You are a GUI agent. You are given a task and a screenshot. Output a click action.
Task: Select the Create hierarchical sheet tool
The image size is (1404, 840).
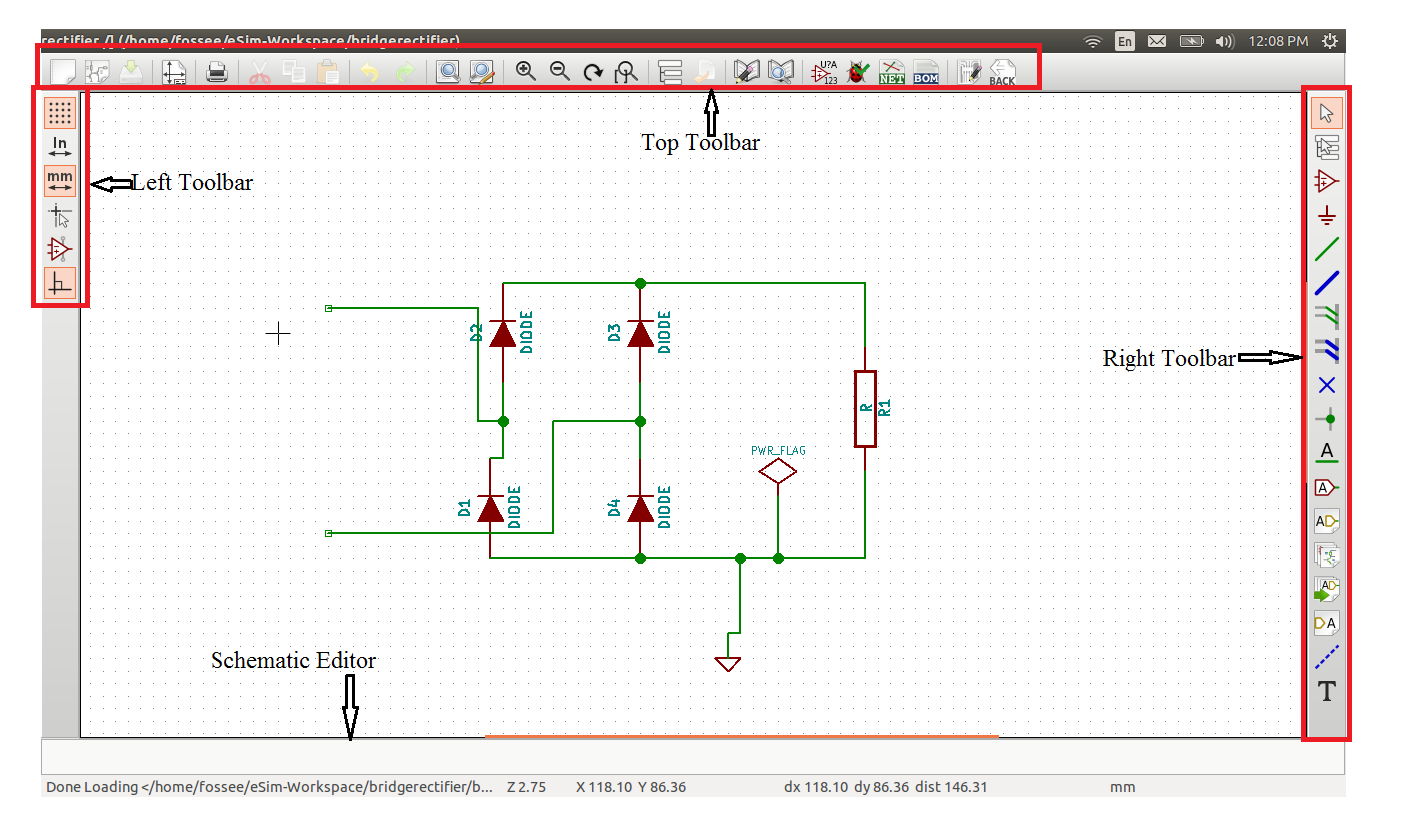(1326, 555)
